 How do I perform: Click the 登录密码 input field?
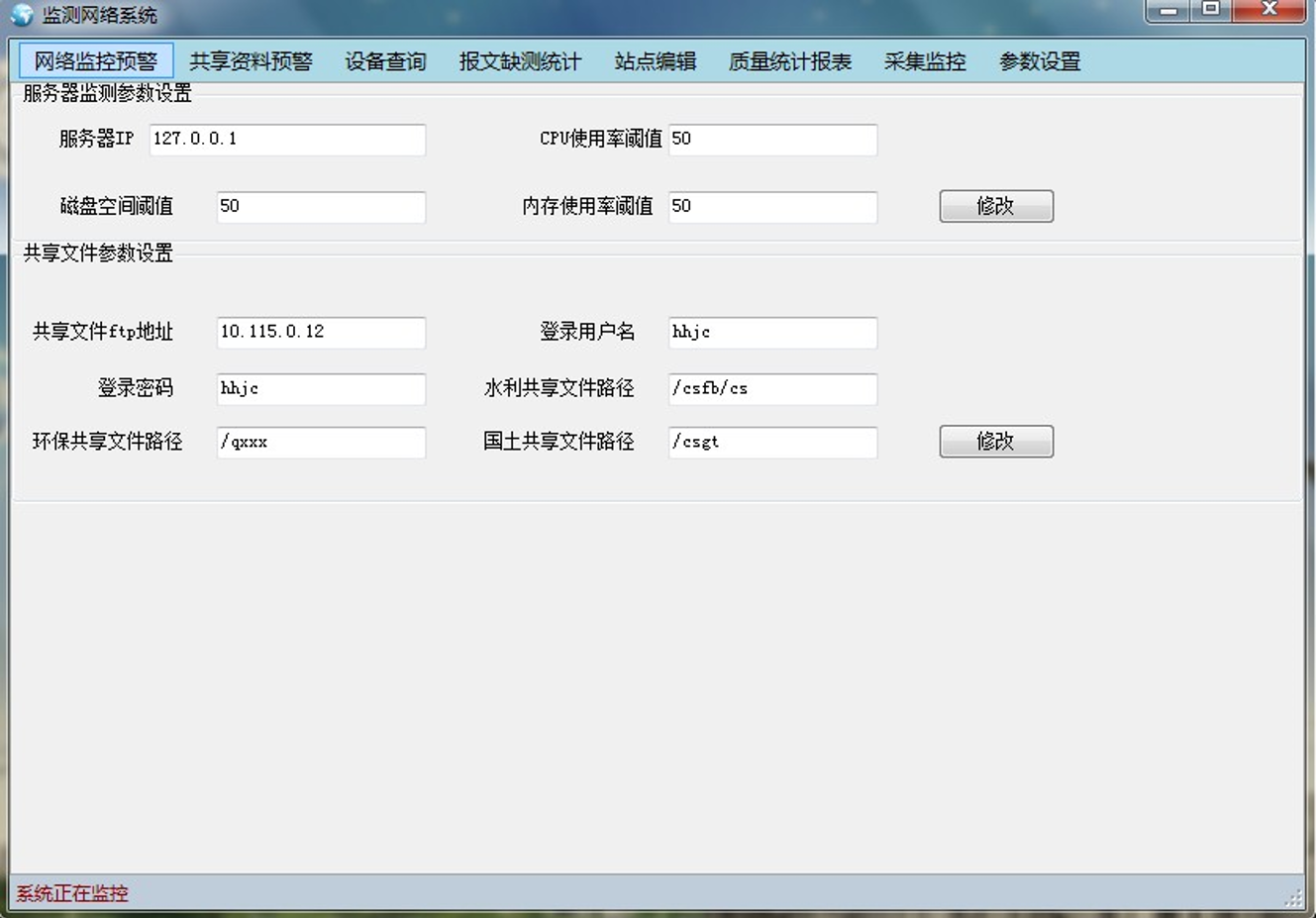[x=321, y=389]
